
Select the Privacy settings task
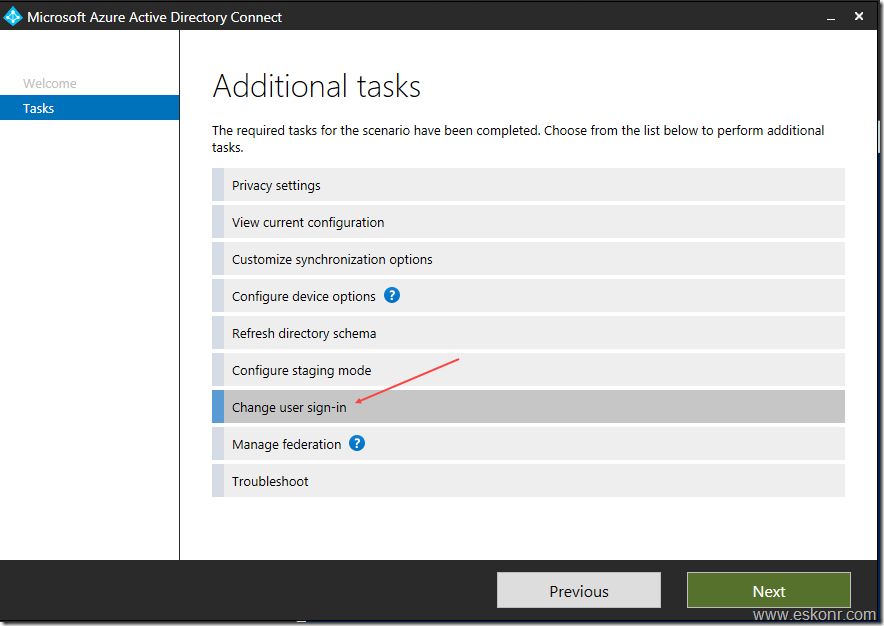click(x=528, y=185)
